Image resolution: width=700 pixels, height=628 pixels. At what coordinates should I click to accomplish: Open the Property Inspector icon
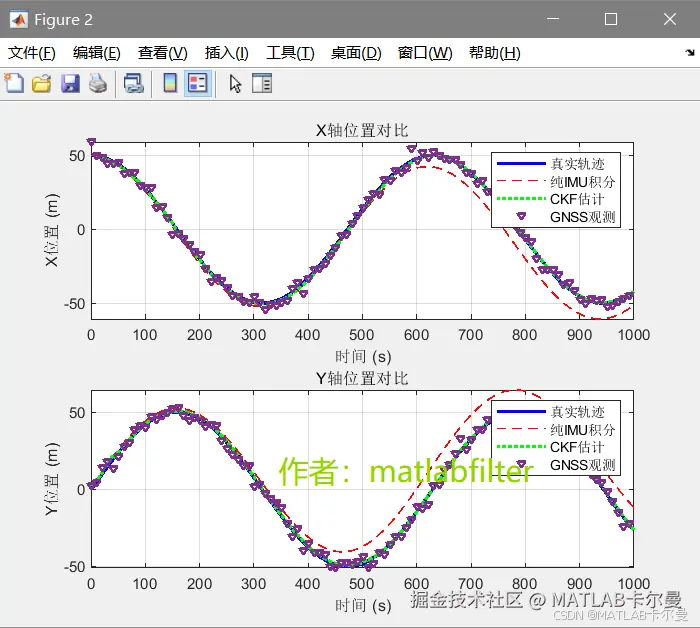pos(262,83)
